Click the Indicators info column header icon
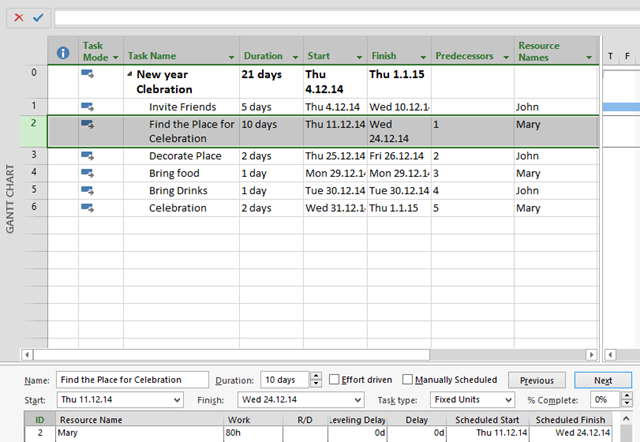The height and width of the screenshot is (442, 640). tap(63, 52)
